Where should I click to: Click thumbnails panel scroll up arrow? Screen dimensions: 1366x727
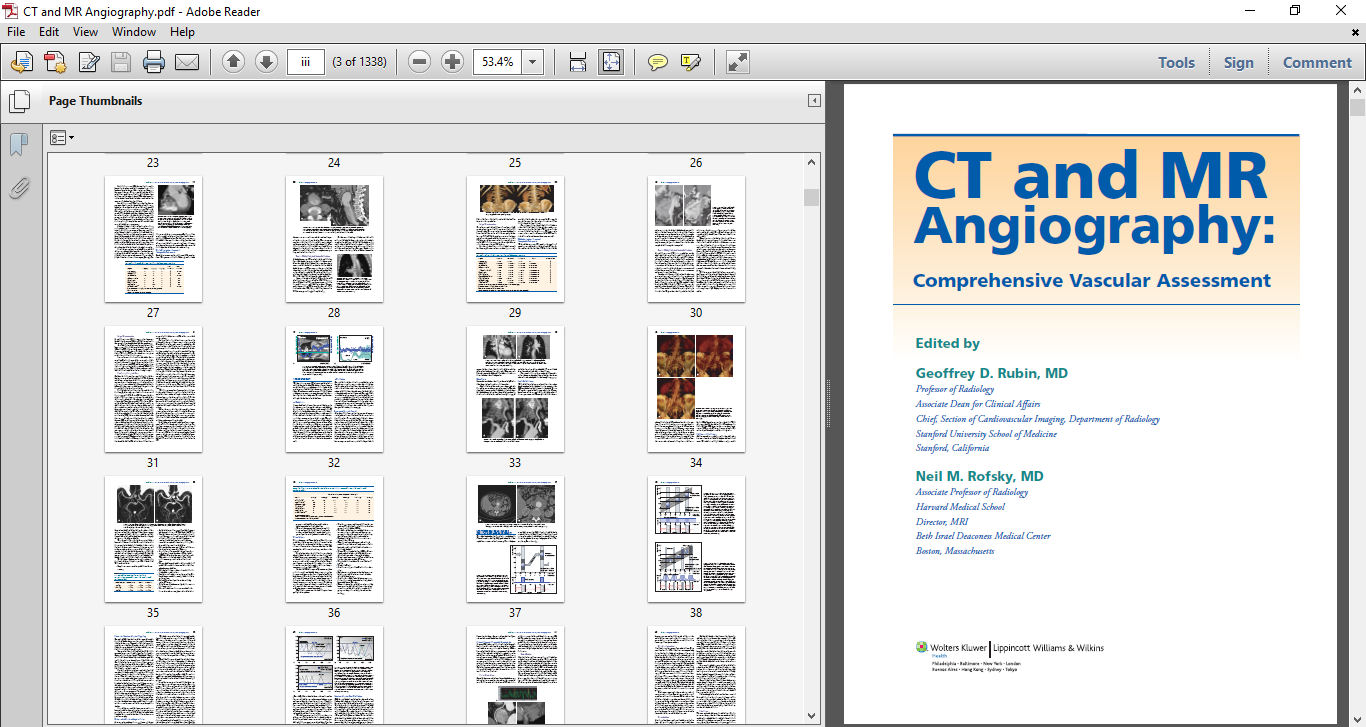(x=811, y=162)
